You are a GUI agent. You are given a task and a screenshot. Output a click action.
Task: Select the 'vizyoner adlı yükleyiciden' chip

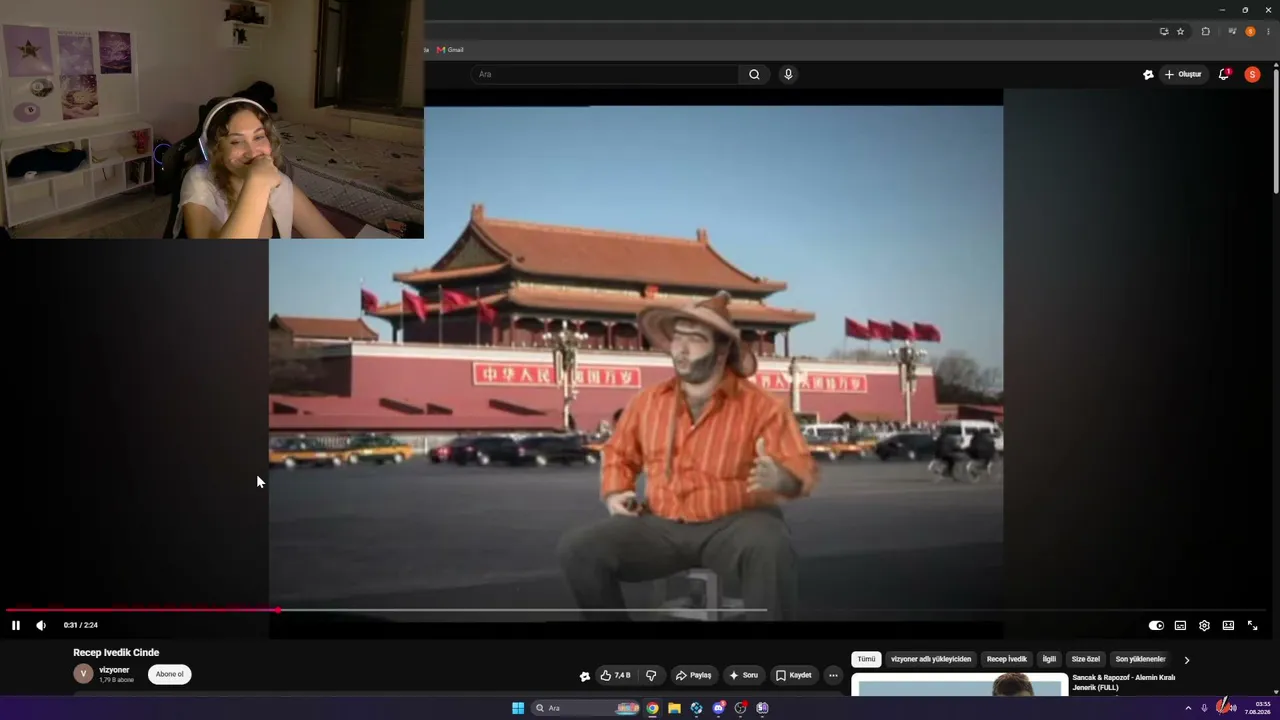pos(931,659)
